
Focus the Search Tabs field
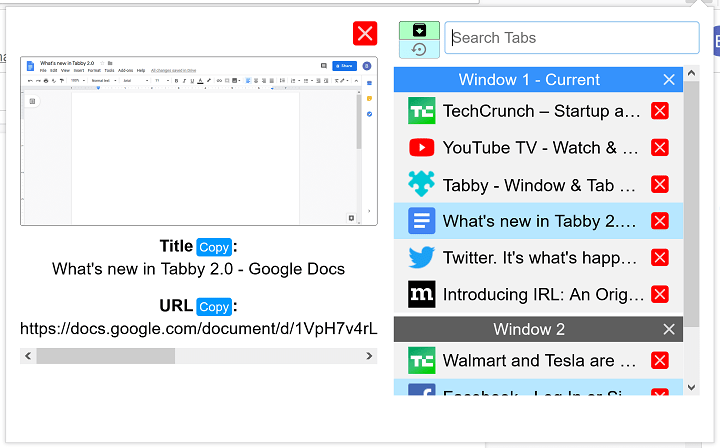[x=572, y=38]
